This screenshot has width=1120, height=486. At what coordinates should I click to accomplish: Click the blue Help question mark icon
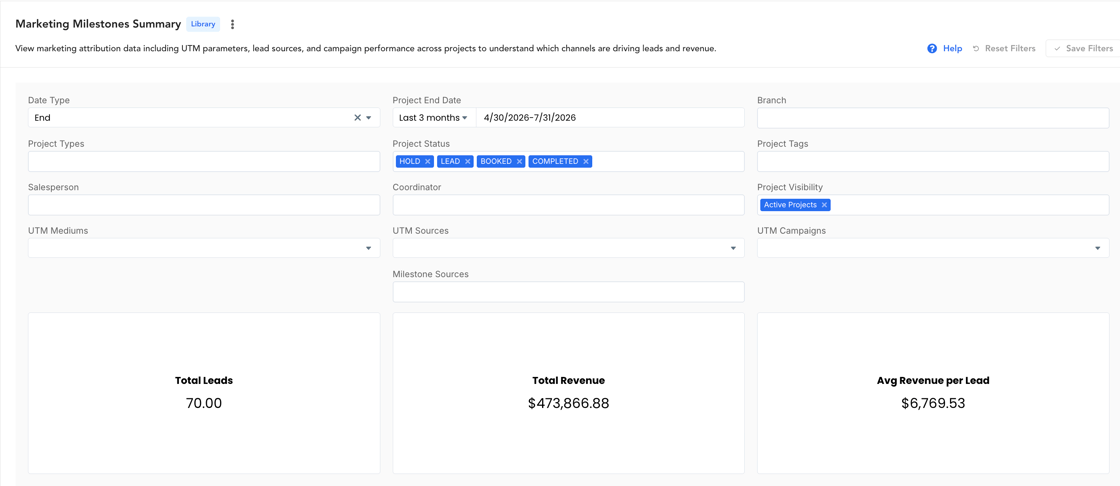pos(932,49)
